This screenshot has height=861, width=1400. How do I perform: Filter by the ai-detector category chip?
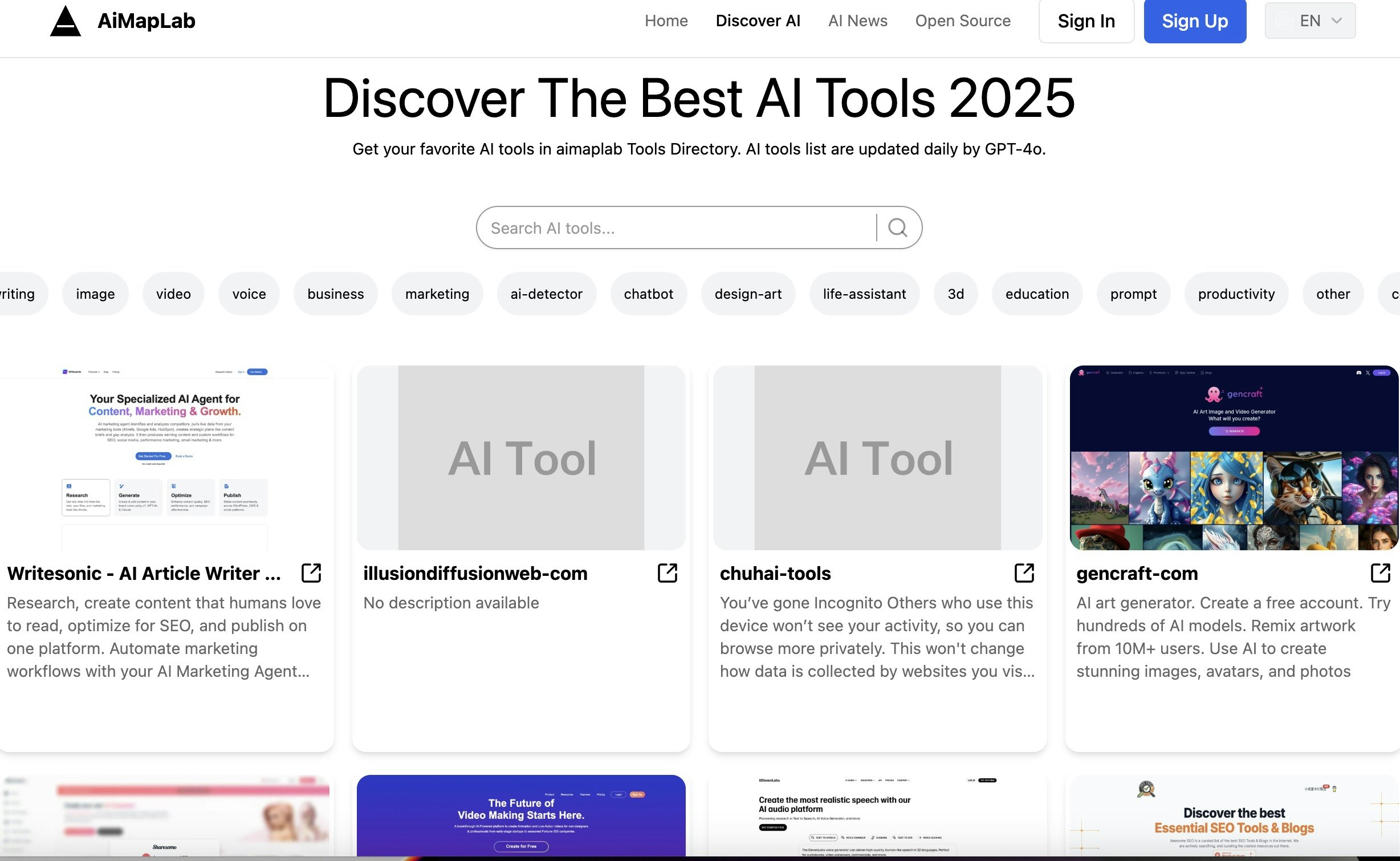point(546,294)
